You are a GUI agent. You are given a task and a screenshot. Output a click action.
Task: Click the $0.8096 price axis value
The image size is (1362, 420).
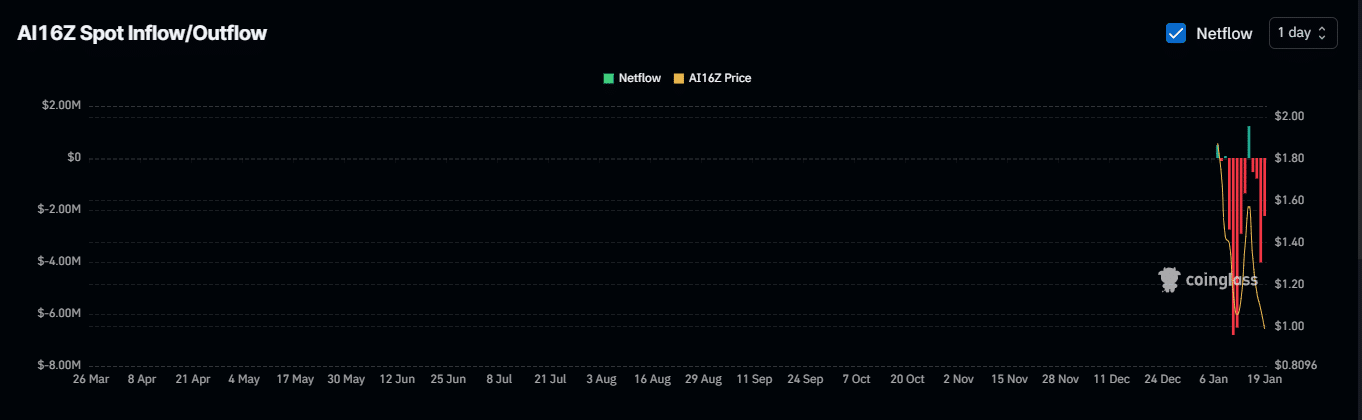click(1297, 366)
